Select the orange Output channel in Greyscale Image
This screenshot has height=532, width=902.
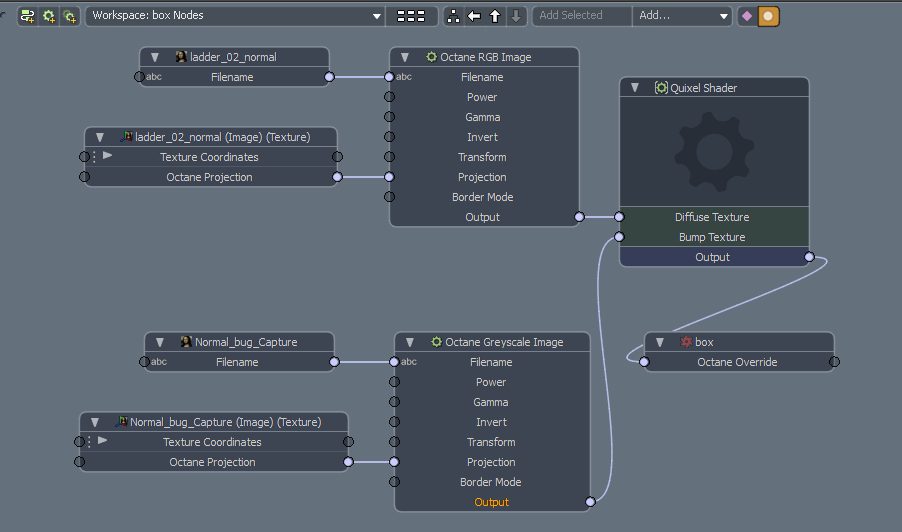click(491, 502)
